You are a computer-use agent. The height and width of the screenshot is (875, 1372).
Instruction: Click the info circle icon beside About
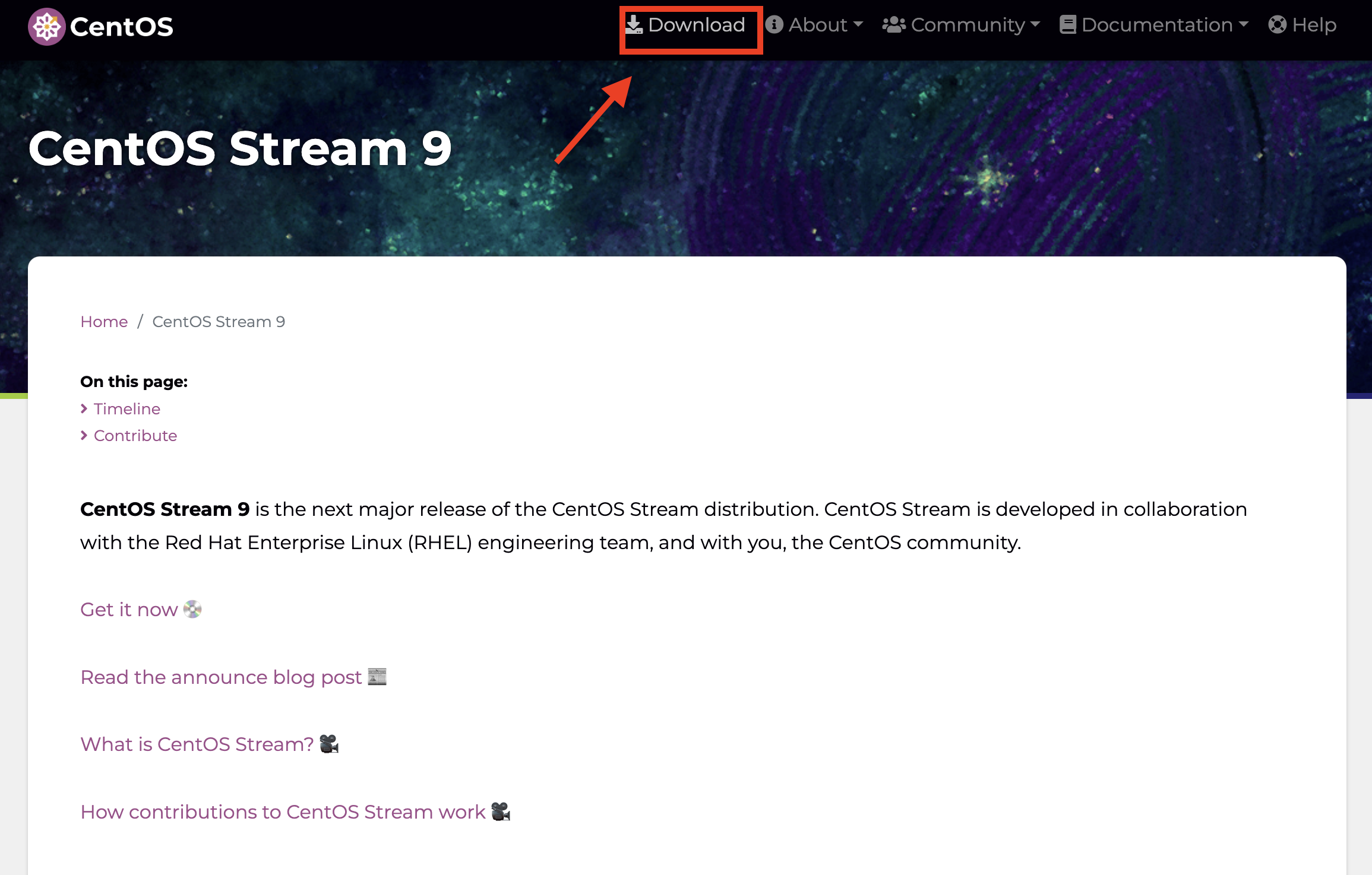click(774, 24)
